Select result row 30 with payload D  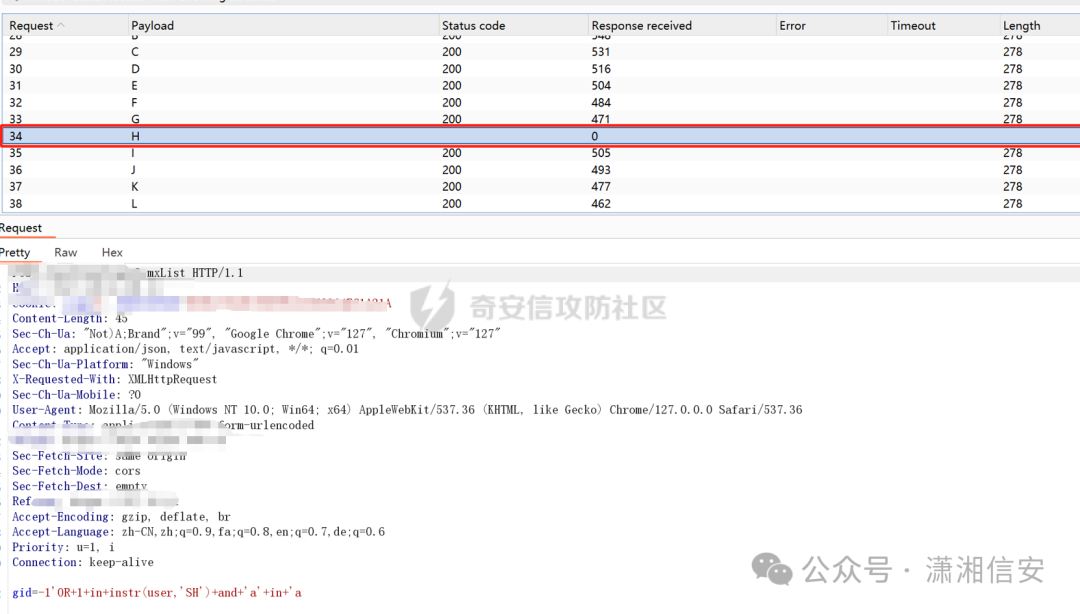tap(540, 69)
